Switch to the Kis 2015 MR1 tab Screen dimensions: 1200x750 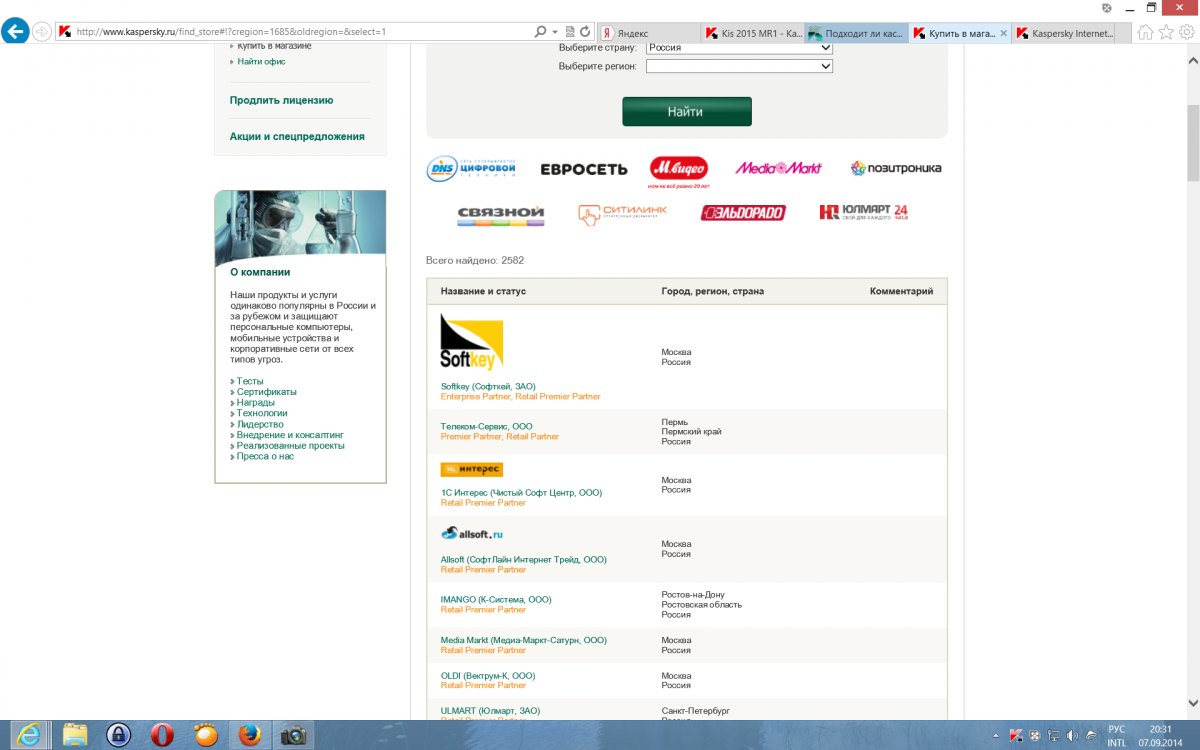[752, 33]
